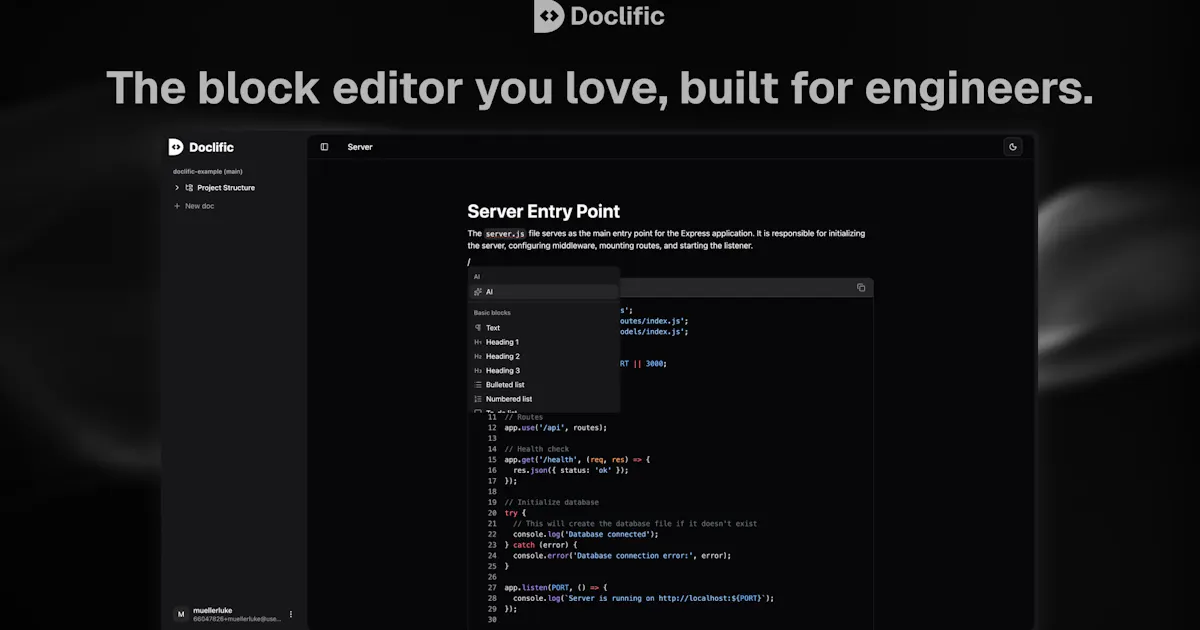Click the // Health check comment line
The image size is (1200, 630).
point(537,449)
